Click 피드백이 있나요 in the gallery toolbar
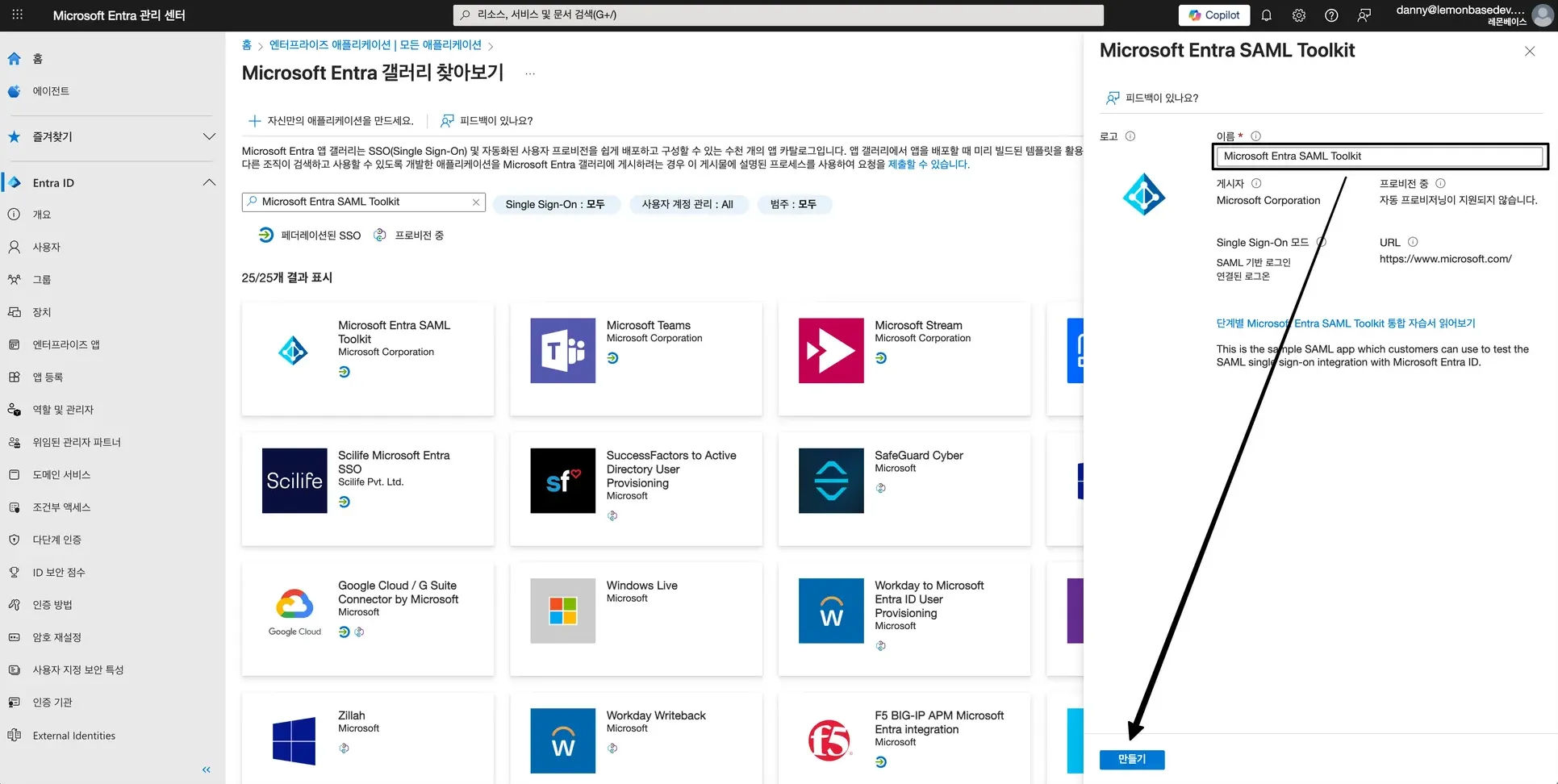The height and width of the screenshot is (784, 1558). point(487,121)
